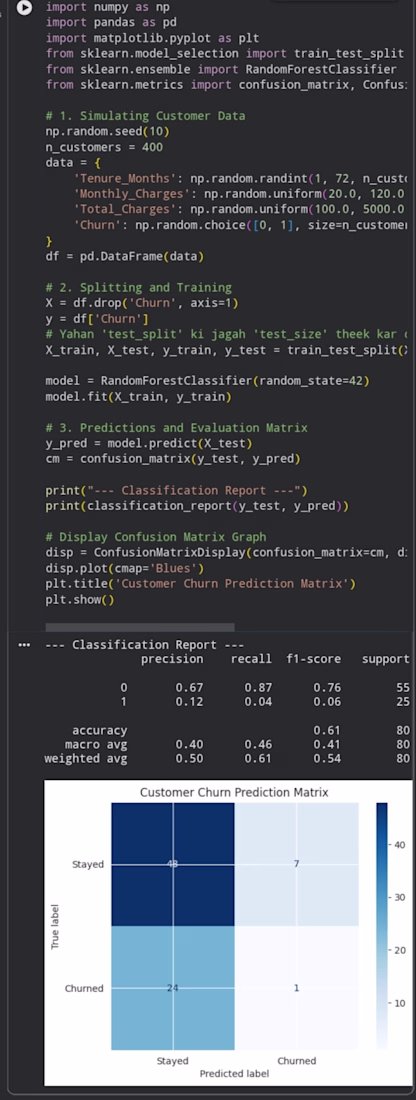Image resolution: width=416 pixels, height=1100 pixels.
Task: Click the 'n_customers = 400' line
Action: 104,147
